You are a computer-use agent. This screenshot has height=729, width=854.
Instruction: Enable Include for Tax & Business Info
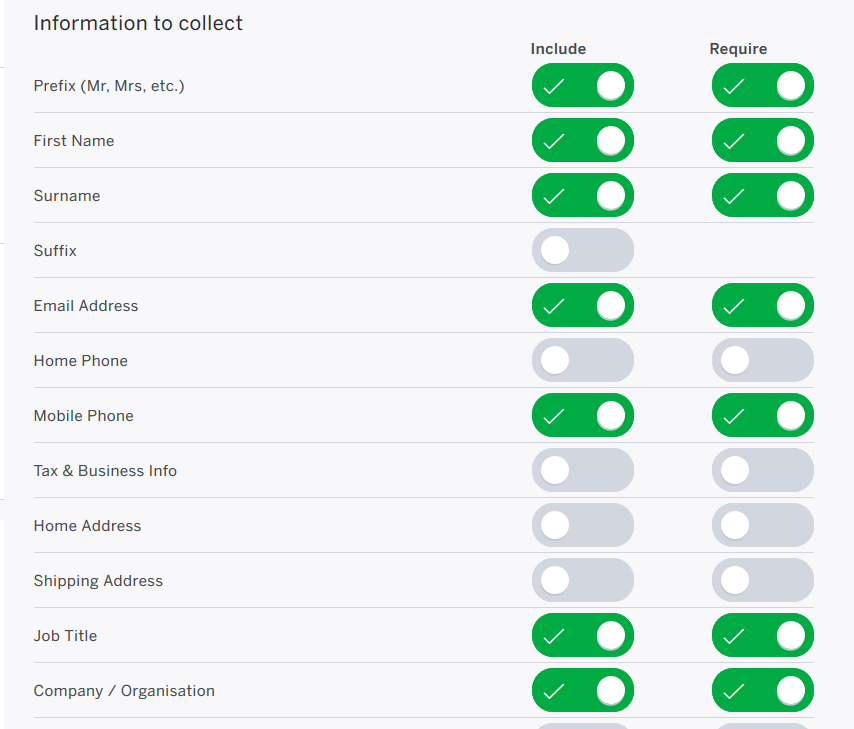(x=582, y=470)
